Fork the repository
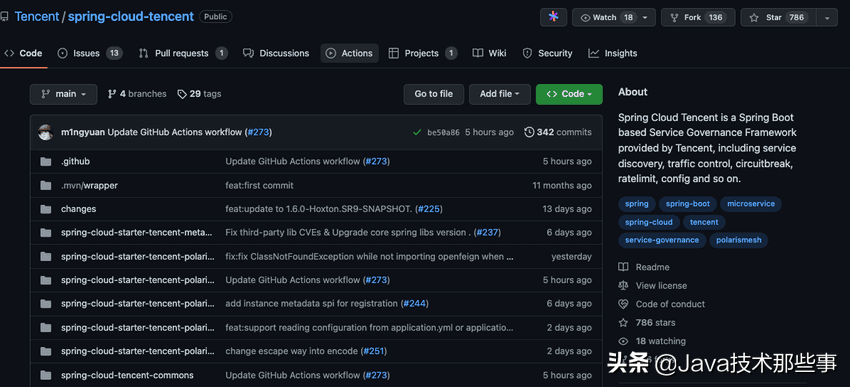The height and width of the screenshot is (387, 850). point(698,17)
